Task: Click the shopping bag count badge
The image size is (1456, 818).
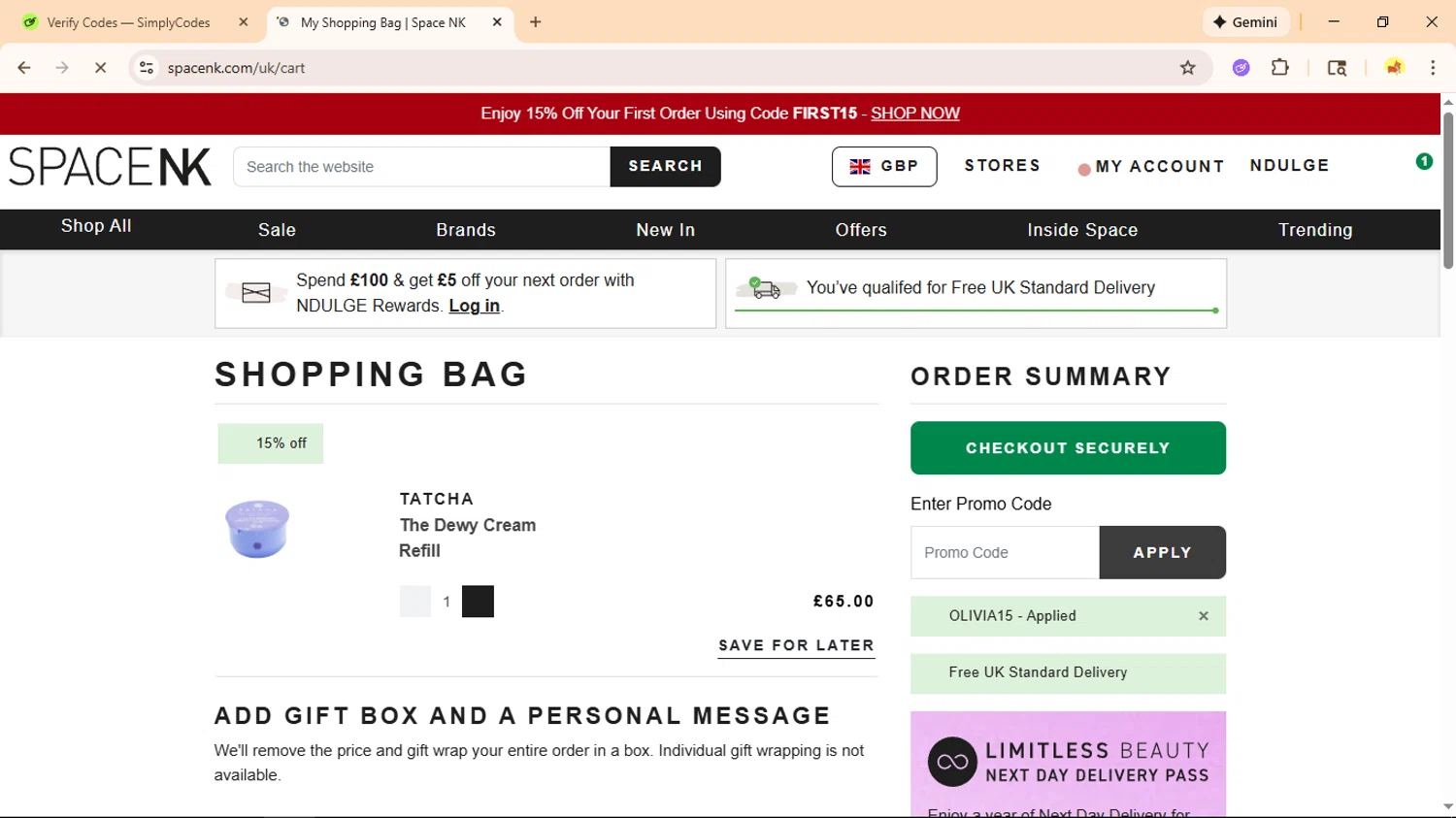Action: tap(1424, 162)
